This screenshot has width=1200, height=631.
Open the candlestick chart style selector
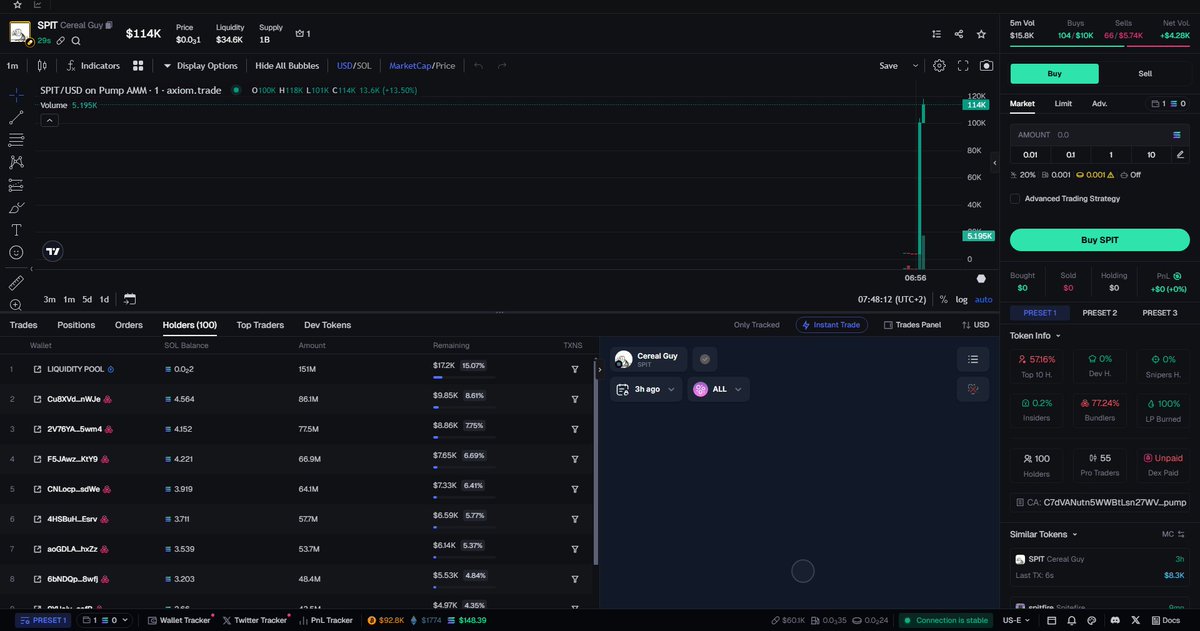pyautogui.click(x=41, y=66)
